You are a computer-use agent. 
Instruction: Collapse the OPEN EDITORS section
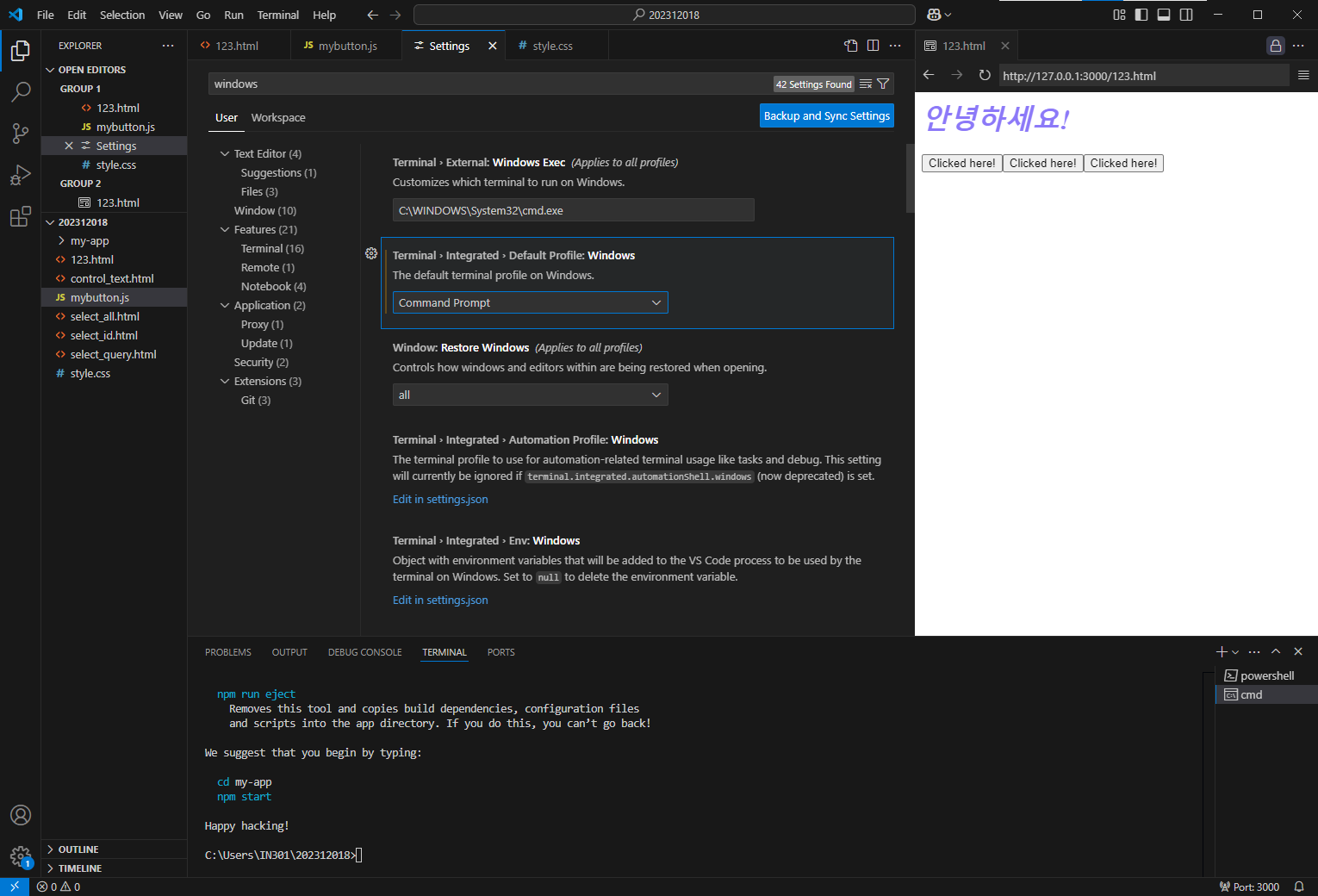(x=92, y=70)
